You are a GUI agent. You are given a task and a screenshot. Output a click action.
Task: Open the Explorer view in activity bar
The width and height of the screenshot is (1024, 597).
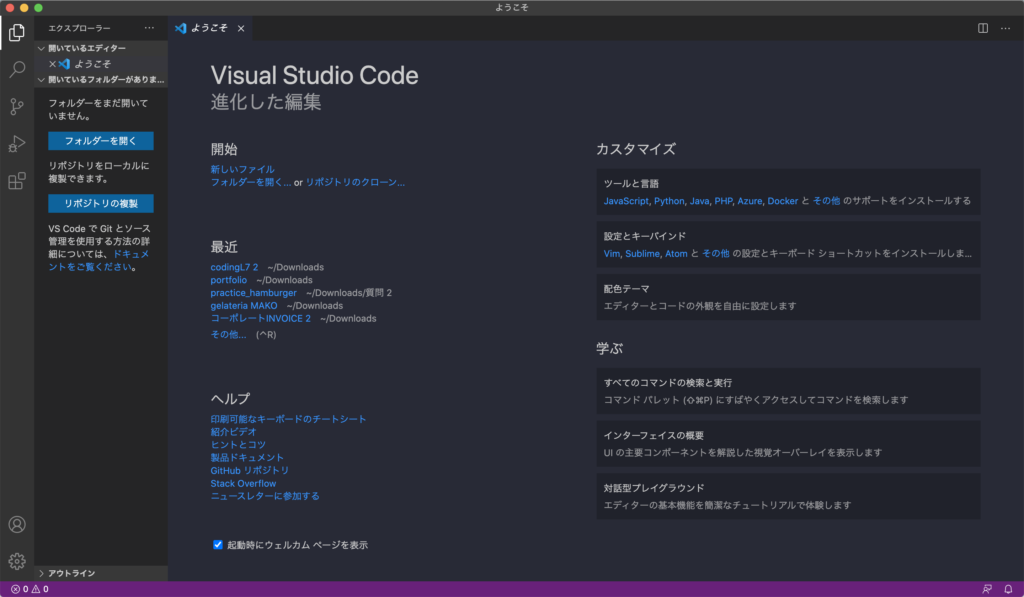click(x=17, y=32)
